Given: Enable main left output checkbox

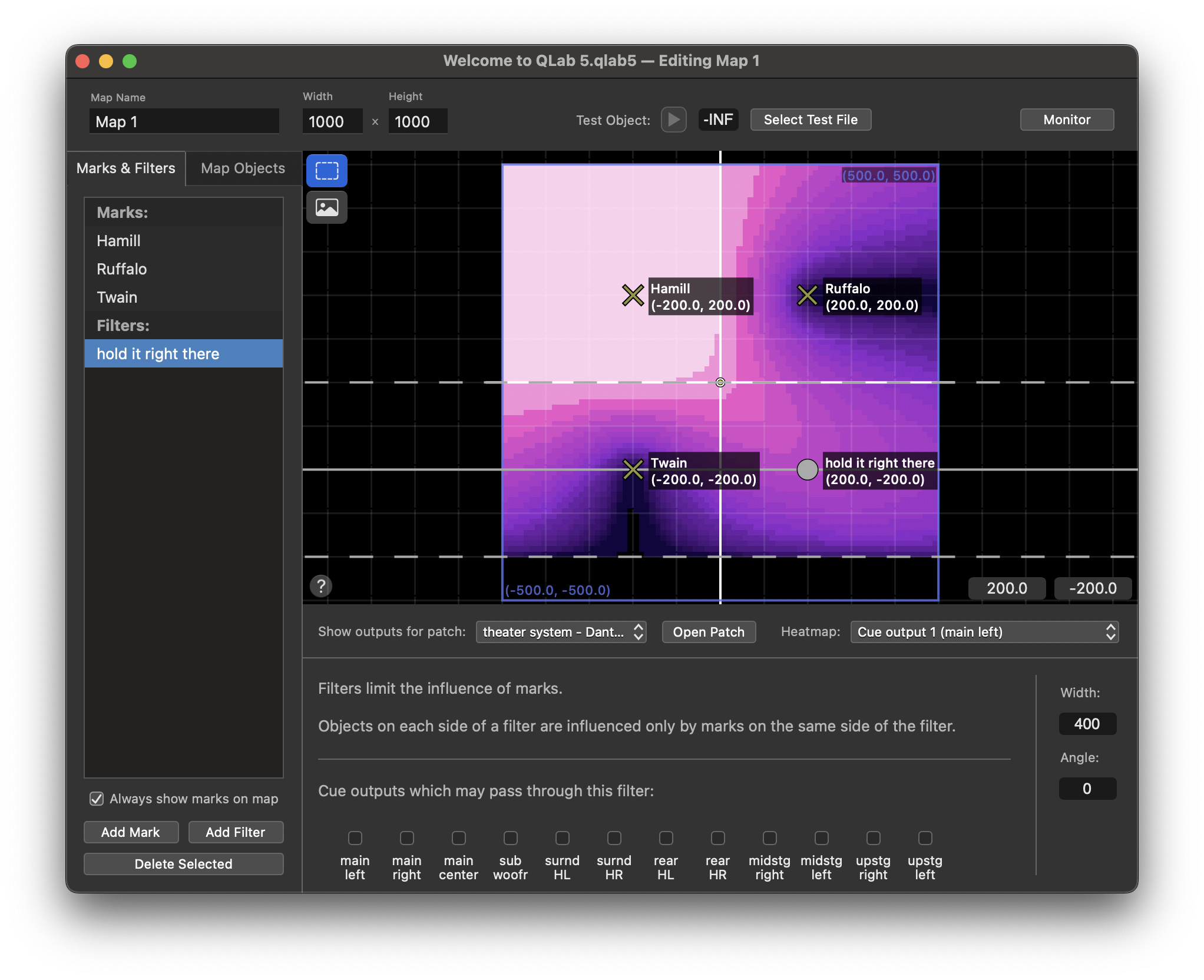Looking at the screenshot, I should [355, 837].
